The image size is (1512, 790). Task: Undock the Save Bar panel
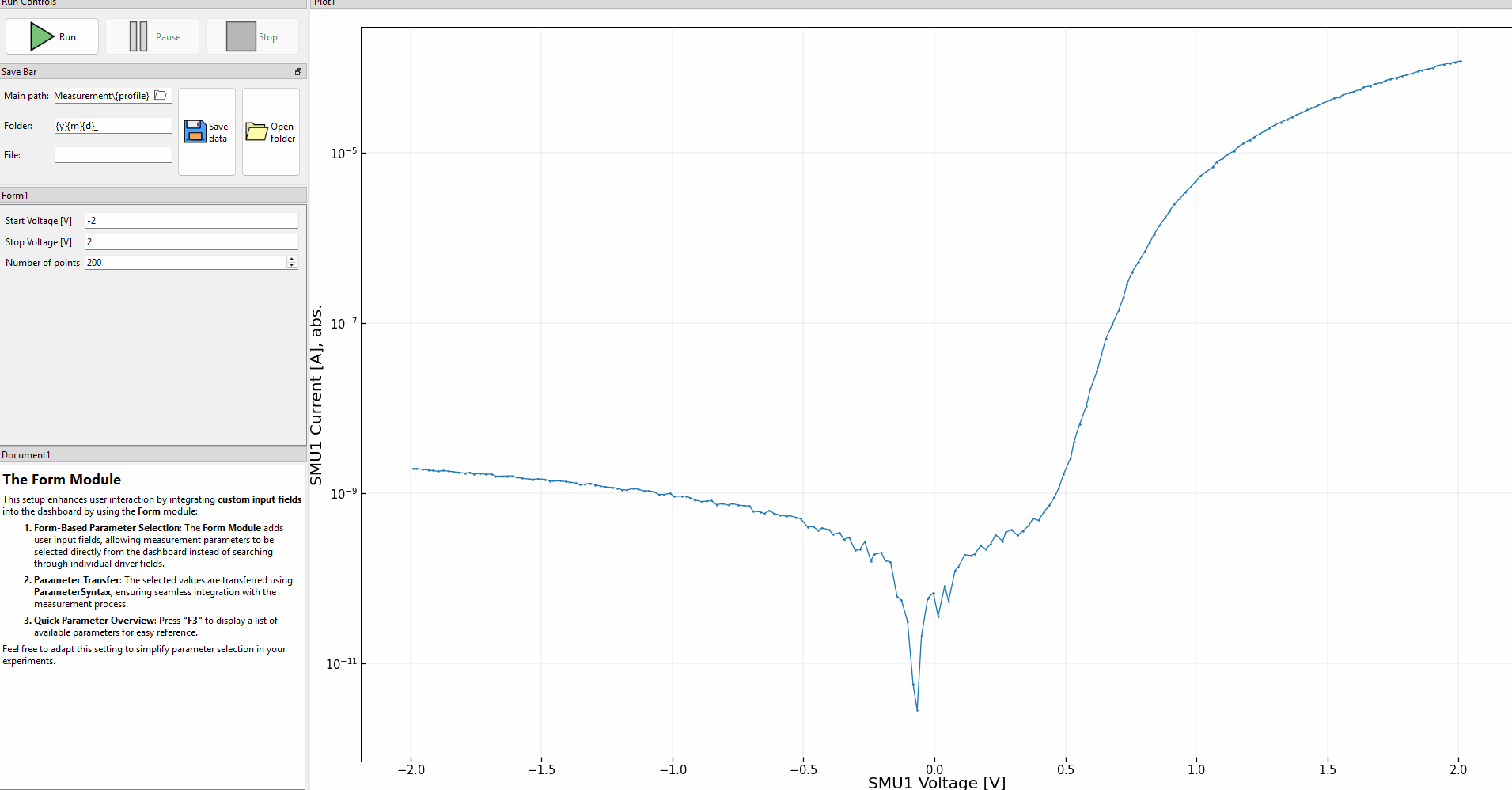pyautogui.click(x=298, y=72)
